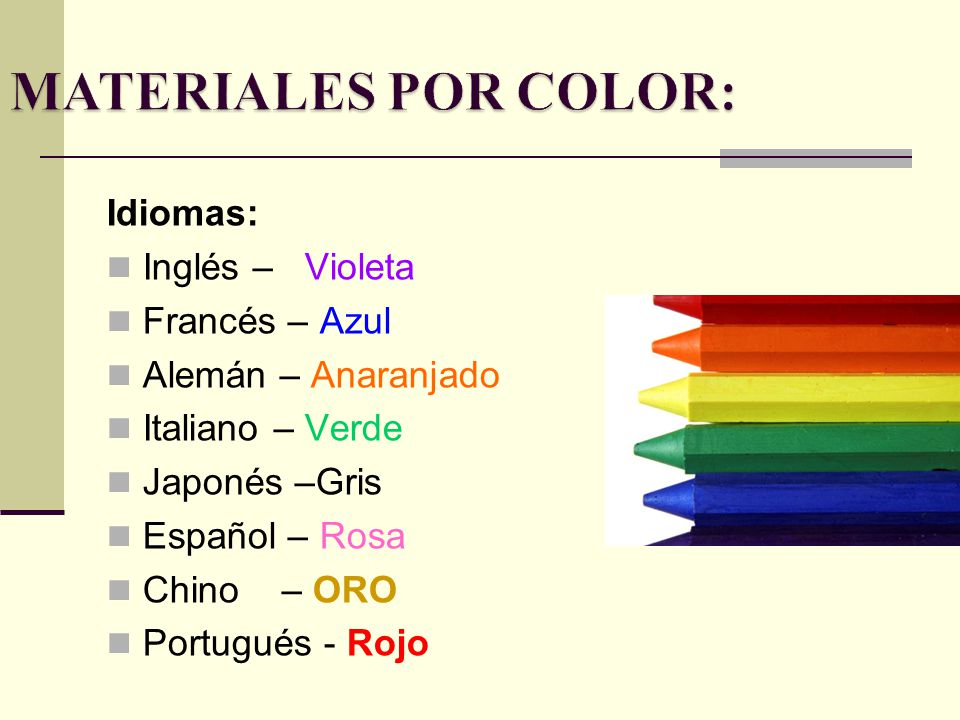Click the bullet square beside Francés
The height and width of the screenshot is (720, 960).
[x=119, y=321]
